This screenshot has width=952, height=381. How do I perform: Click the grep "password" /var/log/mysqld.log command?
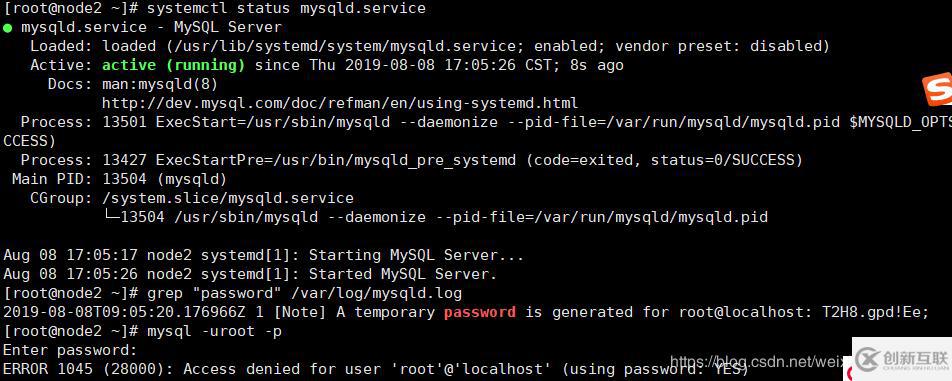[x=305, y=294]
